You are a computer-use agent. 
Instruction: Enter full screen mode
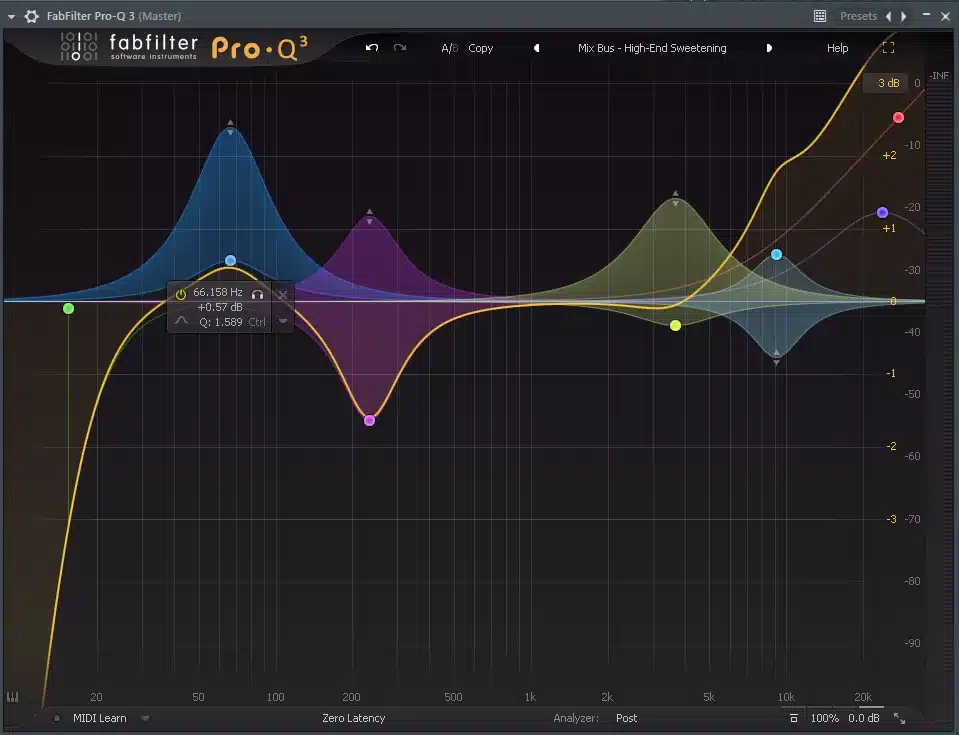tap(888, 48)
